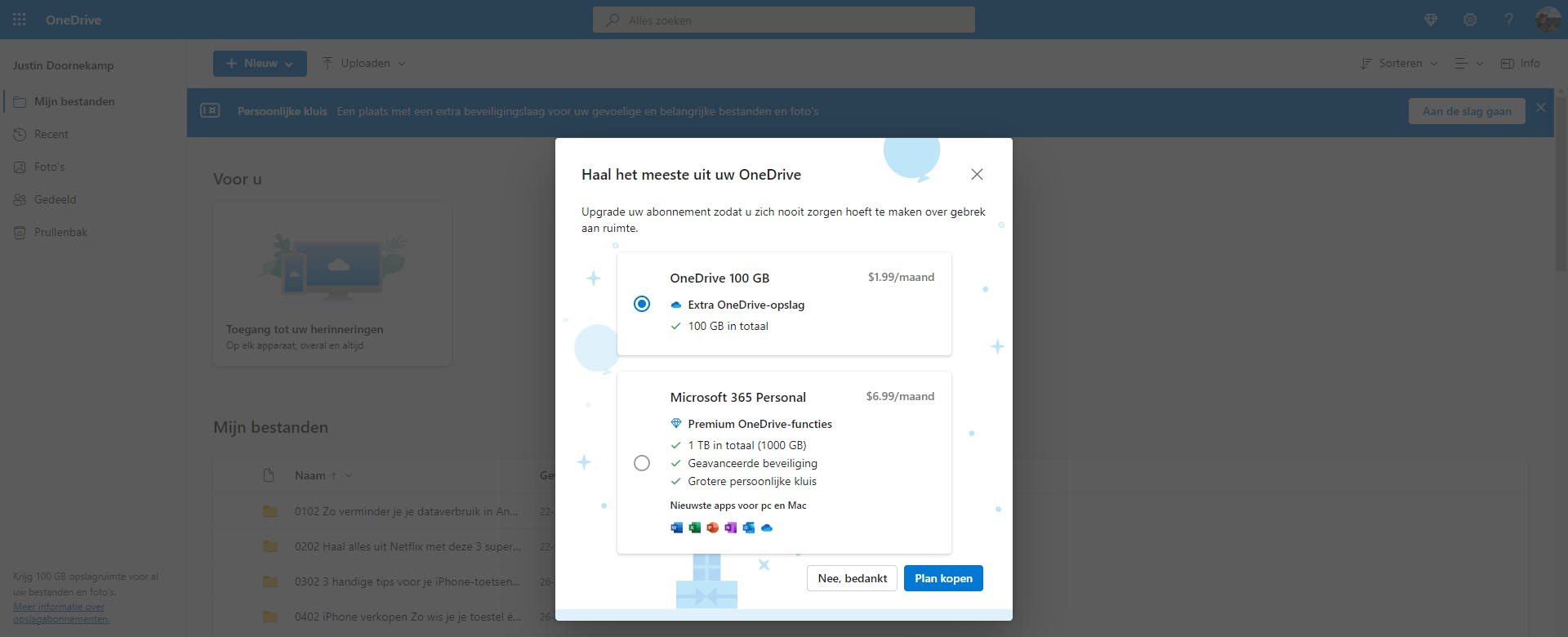
Task: Click the Info pane icon
Action: [x=1508, y=64]
